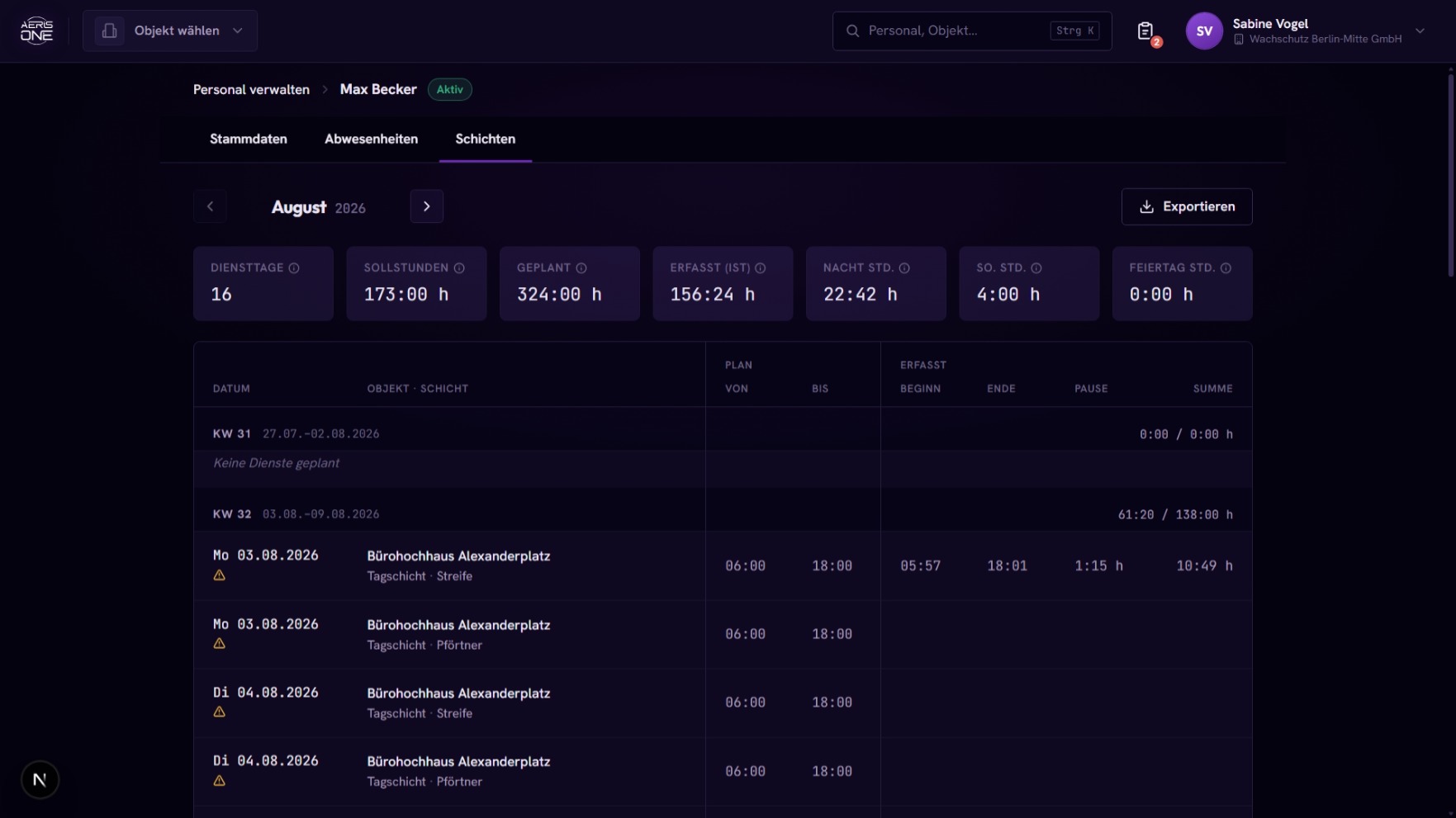This screenshot has width=1456, height=818.
Task: Click the Feiertag Std. info icon
Action: coord(1226,268)
